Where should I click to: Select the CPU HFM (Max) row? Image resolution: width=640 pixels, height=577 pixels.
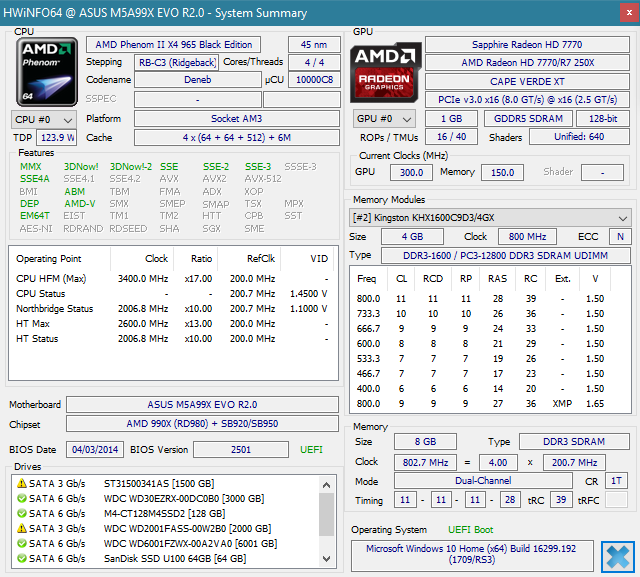pos(172,279)
